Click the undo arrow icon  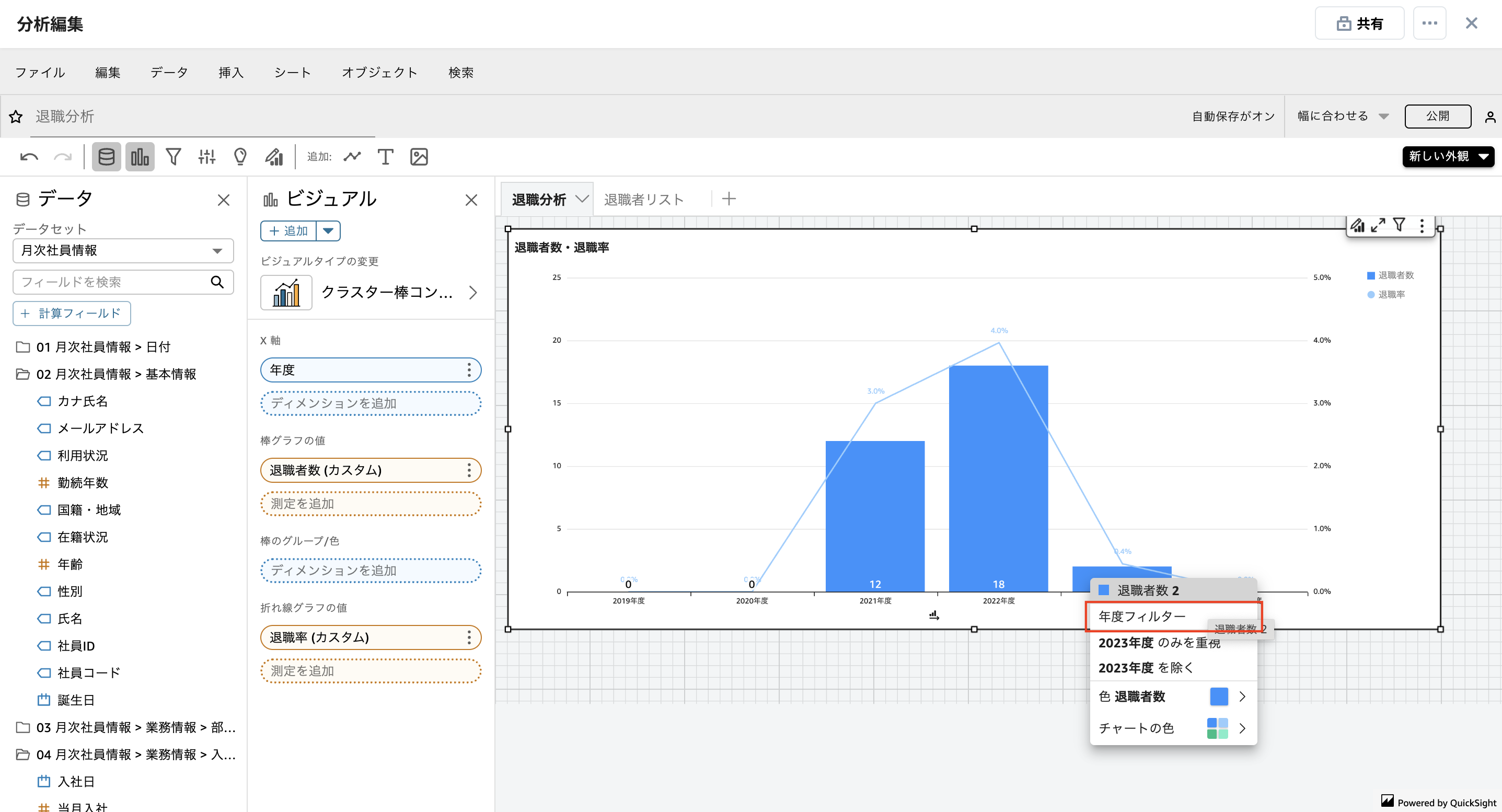(29, 157)
